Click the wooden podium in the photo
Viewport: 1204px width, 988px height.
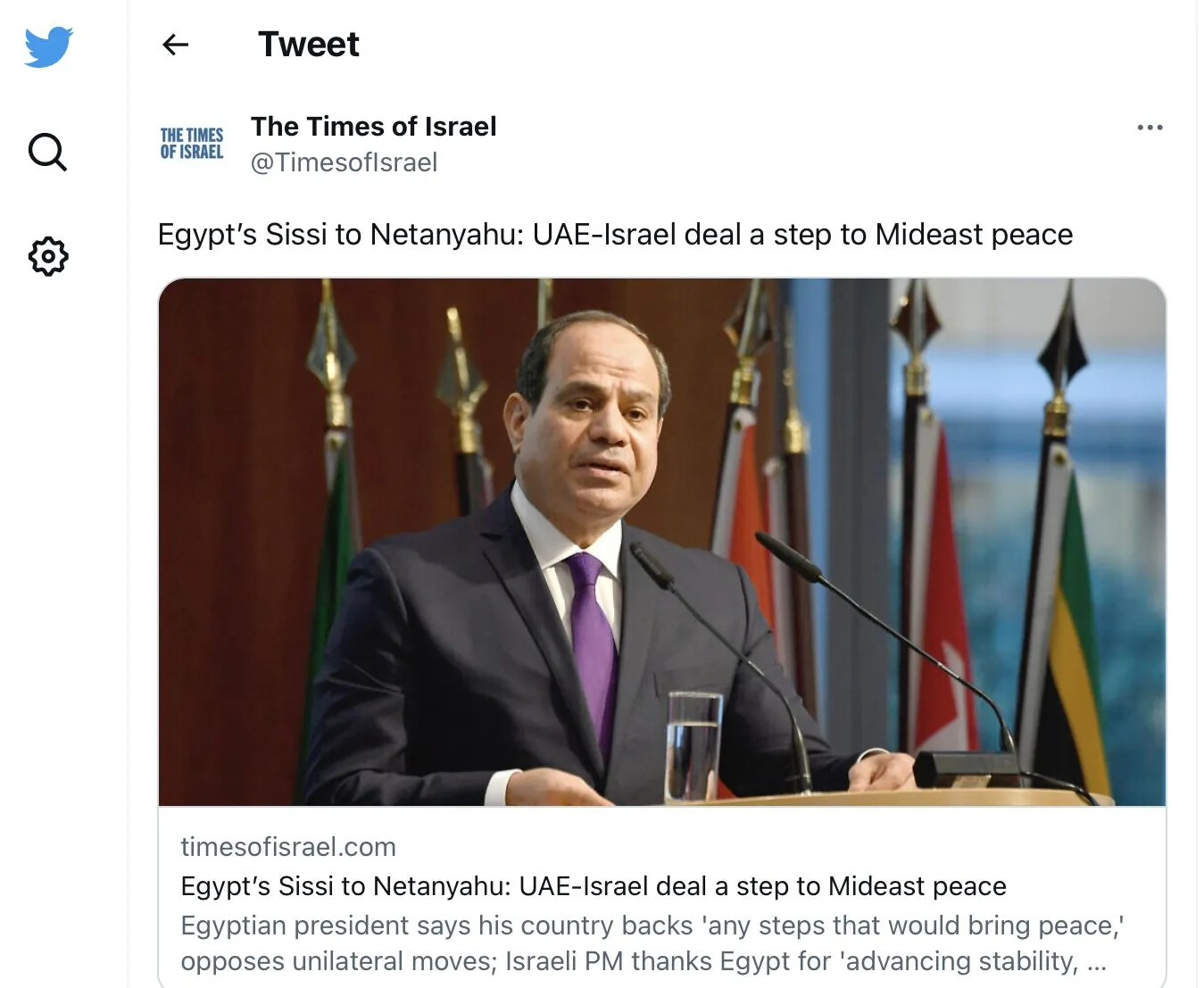point(893,797)
